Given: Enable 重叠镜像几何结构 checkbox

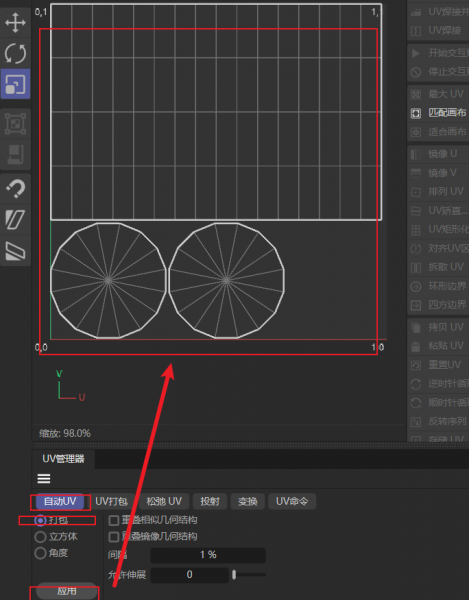Looking at the screenshot, I should click(x=114, y=537).
